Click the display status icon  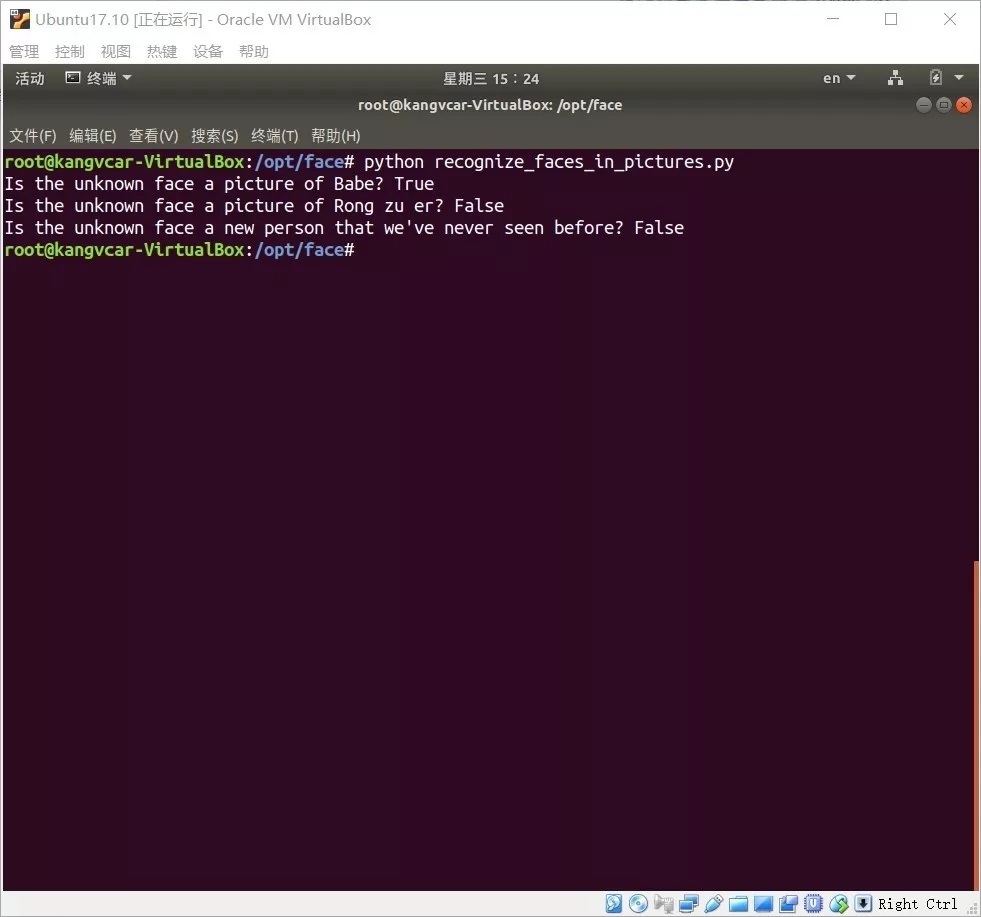click(763, 903)
